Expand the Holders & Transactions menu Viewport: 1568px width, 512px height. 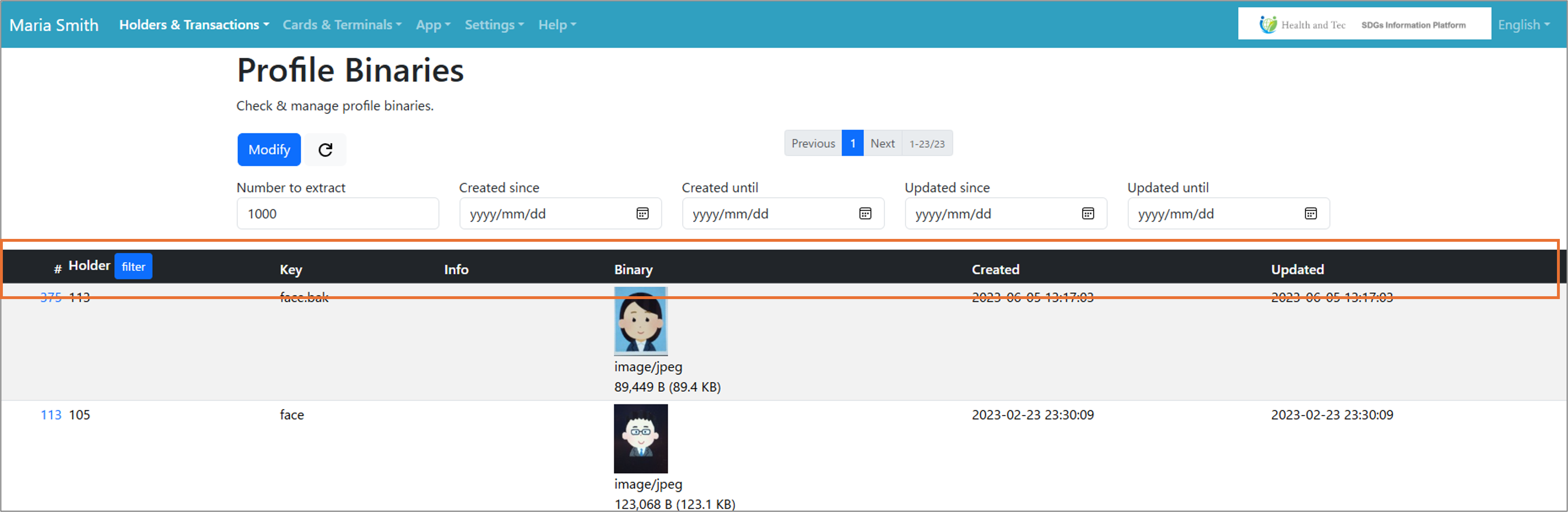(x=194, y=25)
